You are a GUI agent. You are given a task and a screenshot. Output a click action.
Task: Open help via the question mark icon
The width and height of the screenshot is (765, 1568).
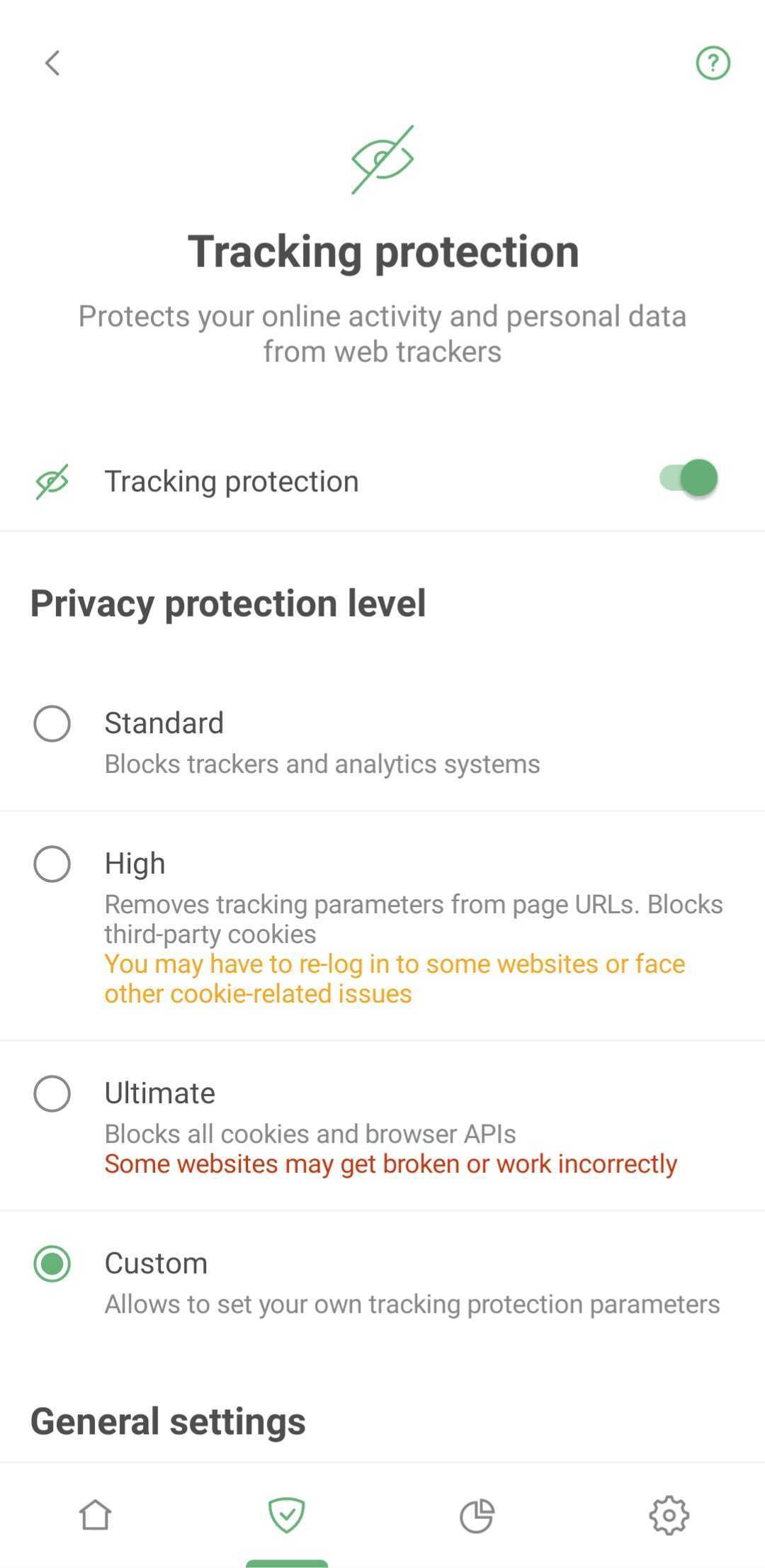point(713,62)
